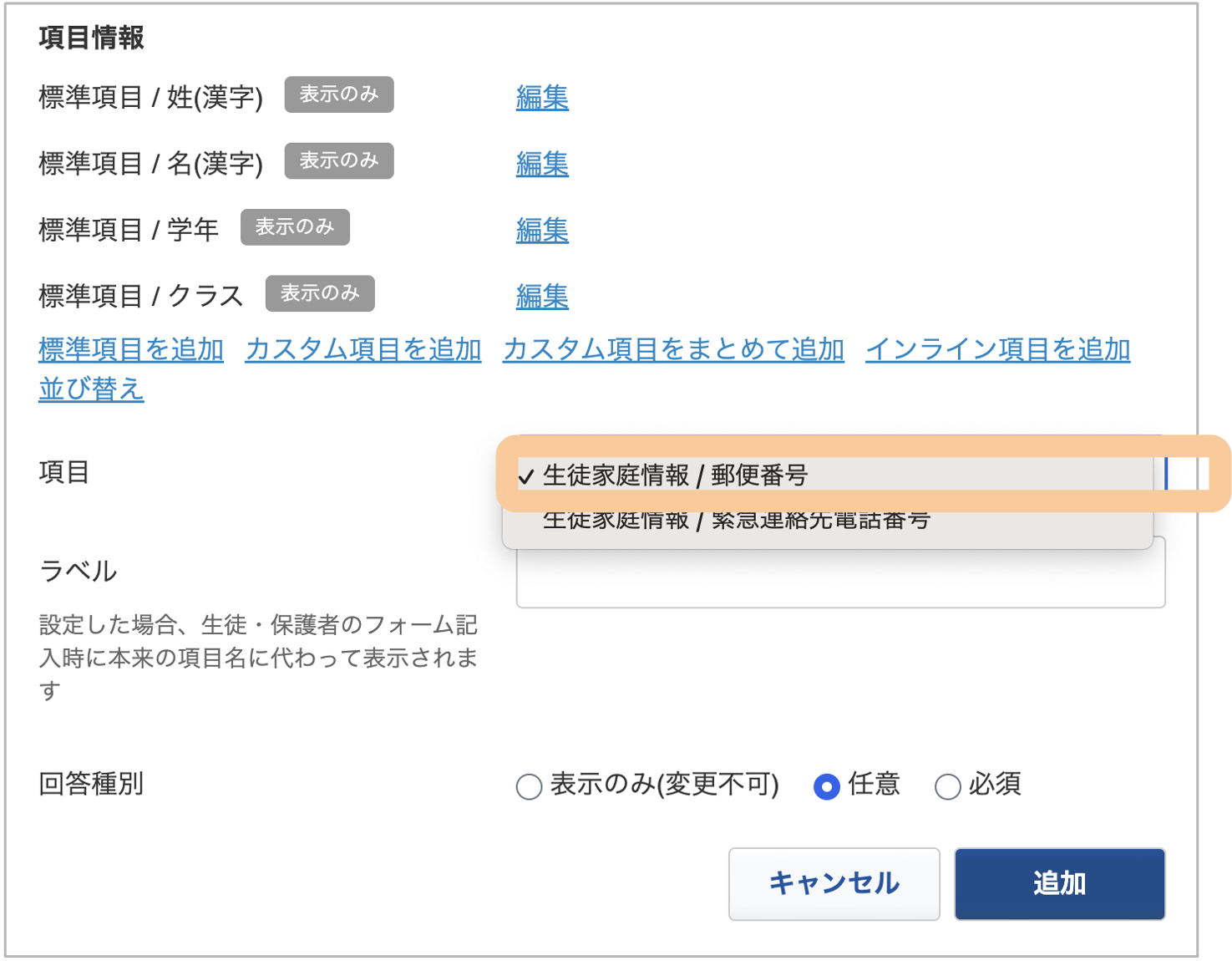The image size is (1232, 961).
Task: Click インライン項目を追加 link
Action: coord(997,349)
